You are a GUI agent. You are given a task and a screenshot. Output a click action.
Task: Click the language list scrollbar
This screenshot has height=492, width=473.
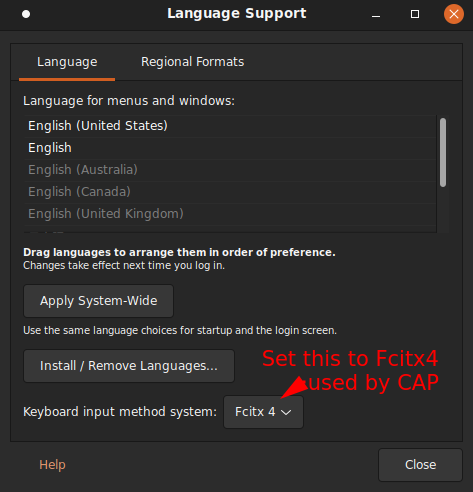(x=443, y=152)
